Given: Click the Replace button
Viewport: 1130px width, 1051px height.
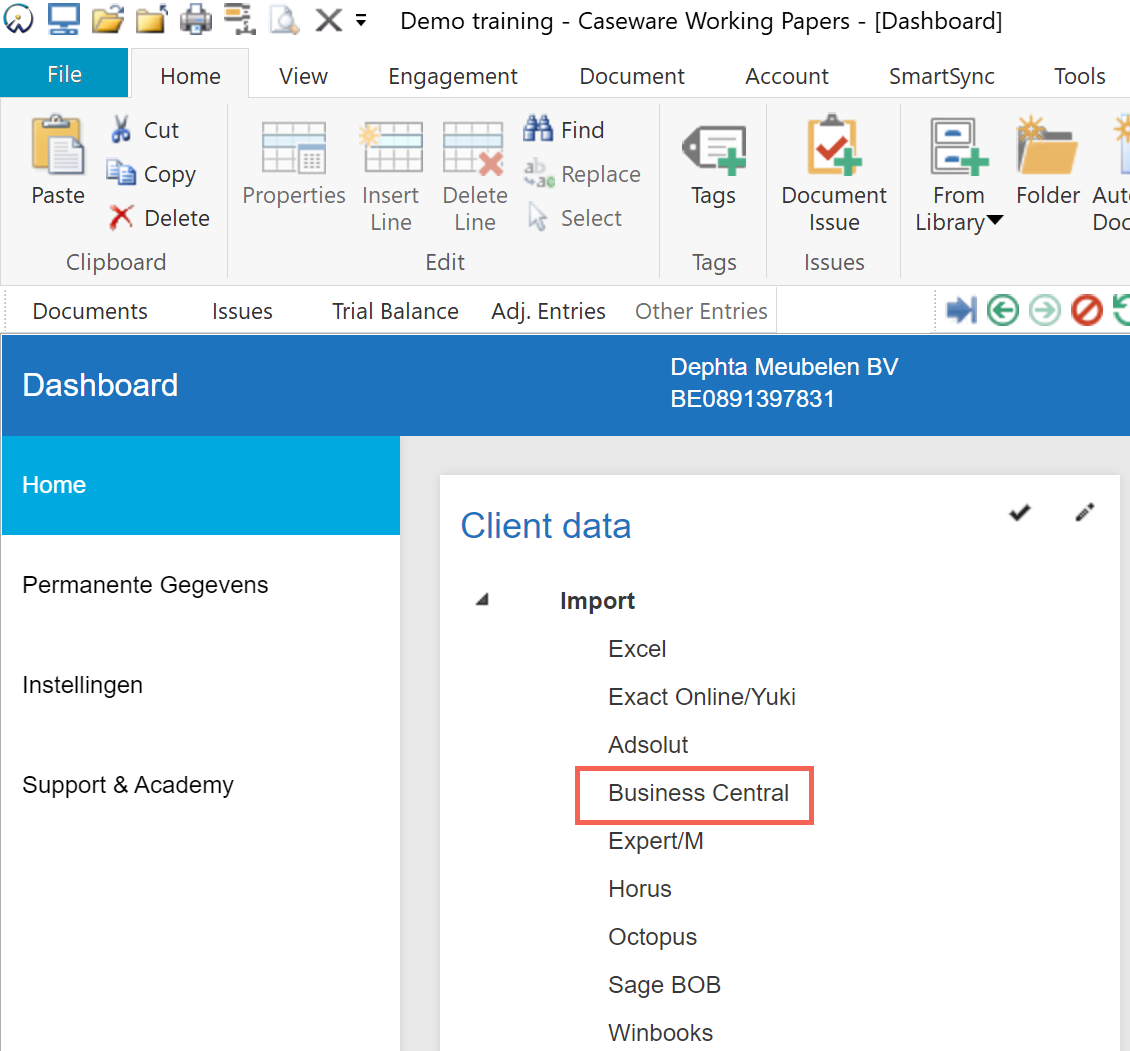Looking at the screenshot, I should (582, 174).
